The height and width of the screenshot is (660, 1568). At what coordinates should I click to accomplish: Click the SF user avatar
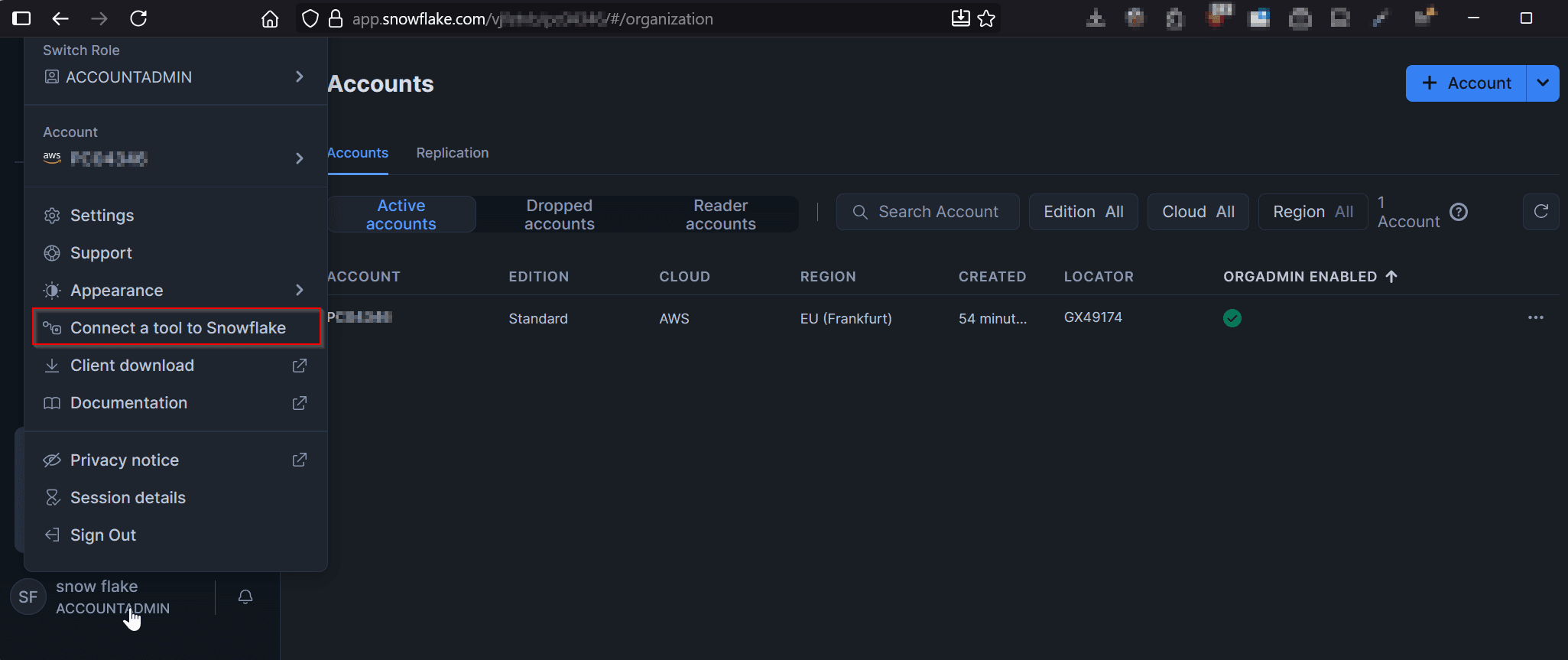[28, 597]
